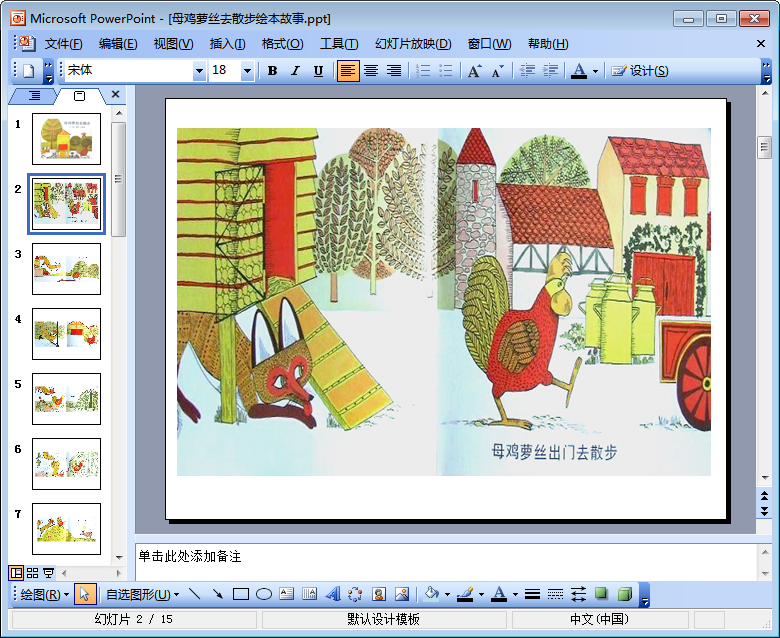The image size is (780, 638).
Task: Toggle Bold formatting
Action: pyautogui.click(x=272, y=71)
